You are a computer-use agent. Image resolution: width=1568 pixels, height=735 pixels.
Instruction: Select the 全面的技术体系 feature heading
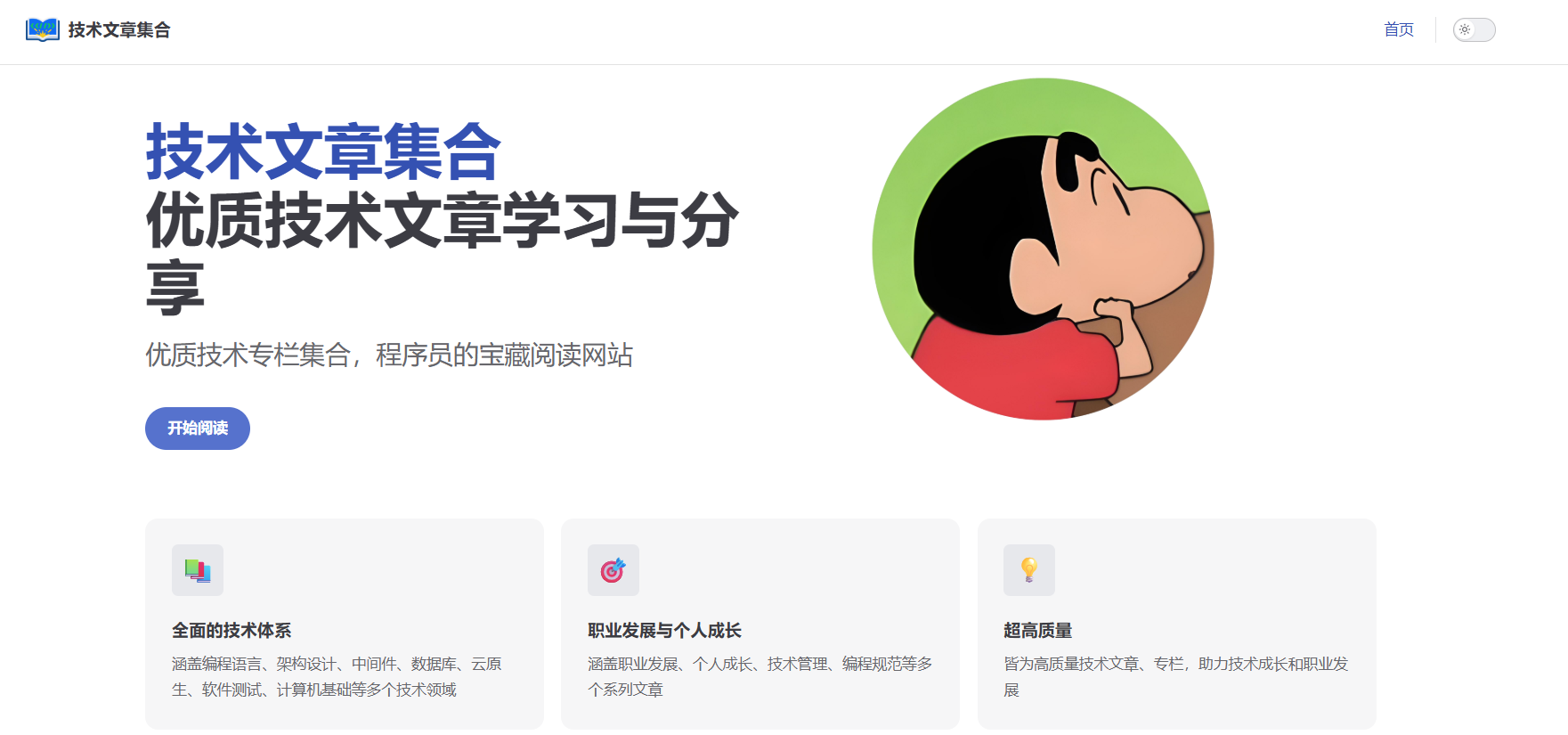point(232,630)
